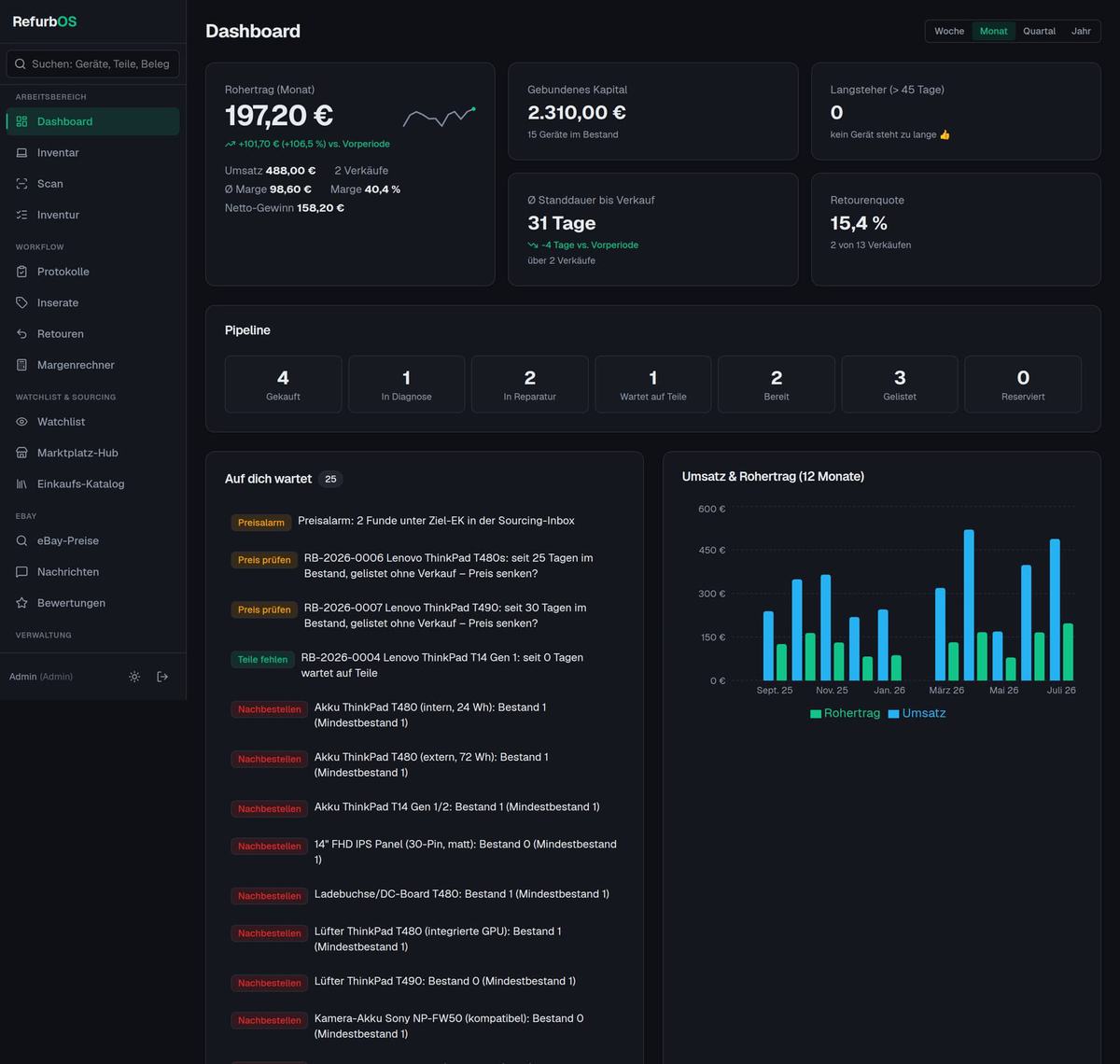Open reorder task for Akku T480 intern
1120x1064 pixels.
click(x=425, y=715)
